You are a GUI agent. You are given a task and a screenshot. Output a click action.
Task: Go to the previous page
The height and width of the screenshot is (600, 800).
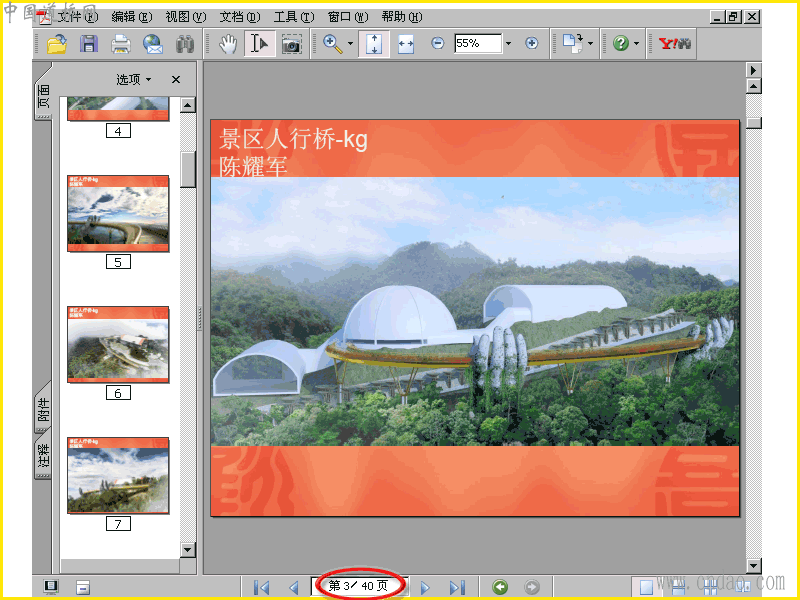[x=293, y=587]
